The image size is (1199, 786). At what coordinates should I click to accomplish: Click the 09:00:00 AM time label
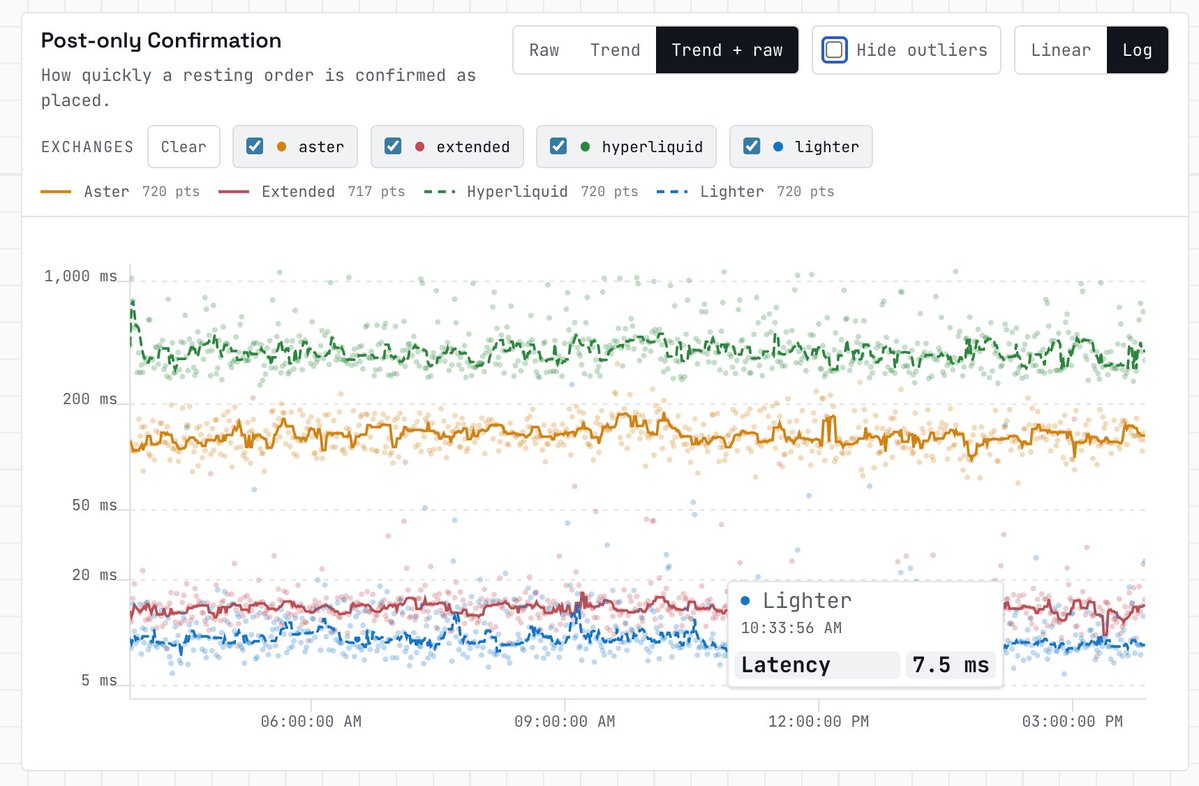[x=565, y=721]
